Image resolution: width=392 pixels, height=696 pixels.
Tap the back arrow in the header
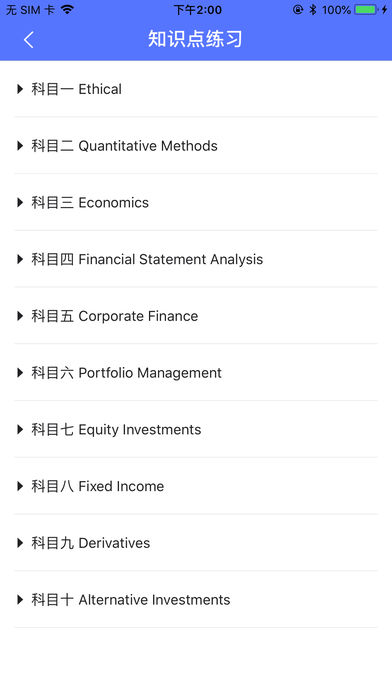(x=28, y=40)
